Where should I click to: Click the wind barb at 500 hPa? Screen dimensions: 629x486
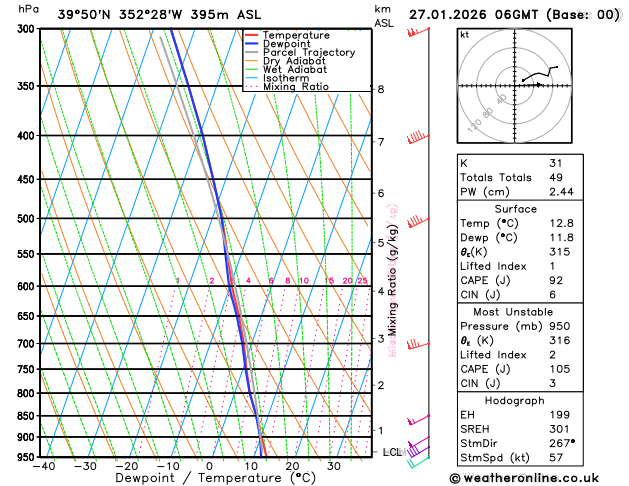(418, 221)
